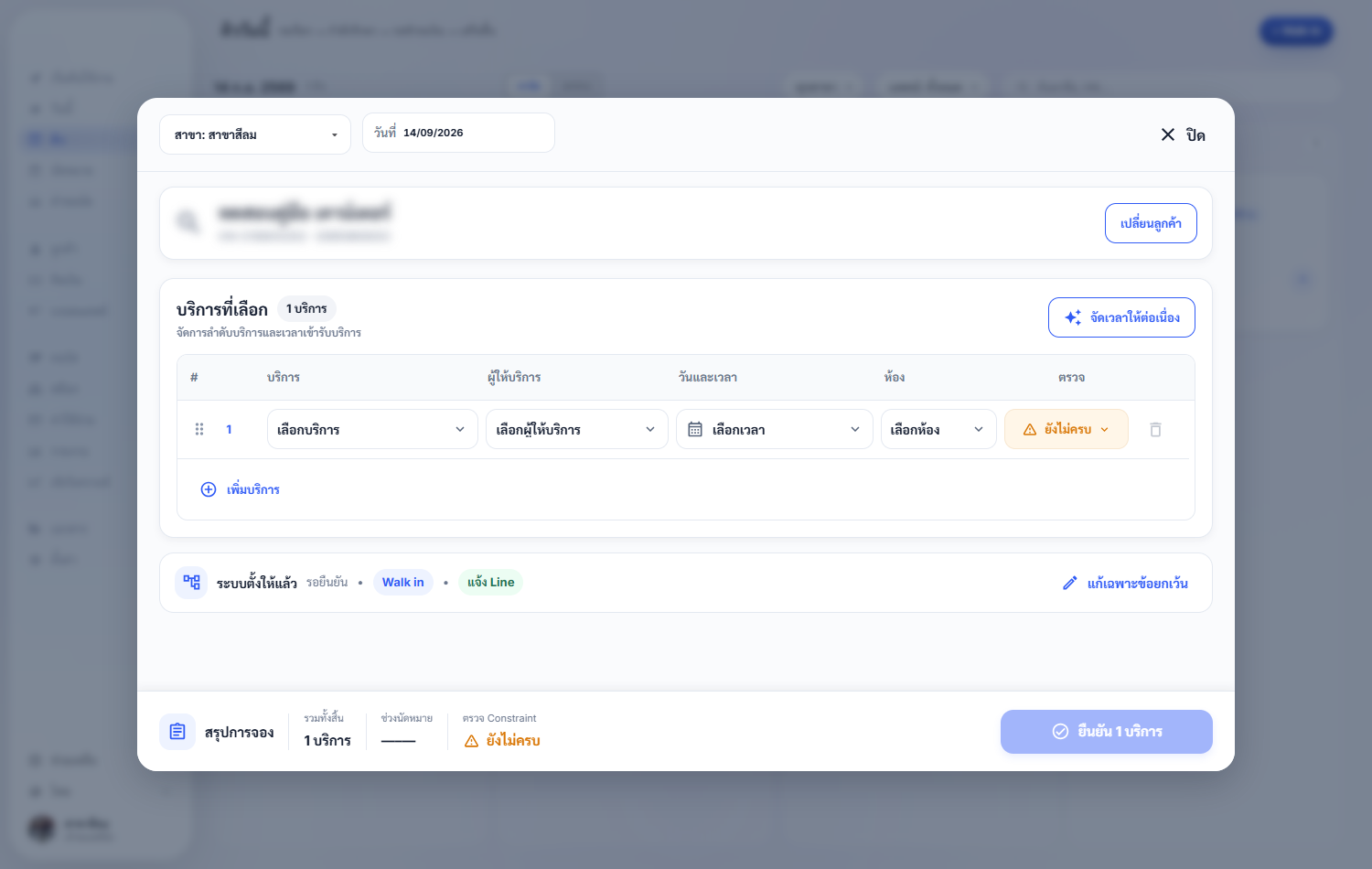Screen dimensions: 1372x869
Task: Click the สรุปการจอง clipboard icon
Action: tap(177, 732)
